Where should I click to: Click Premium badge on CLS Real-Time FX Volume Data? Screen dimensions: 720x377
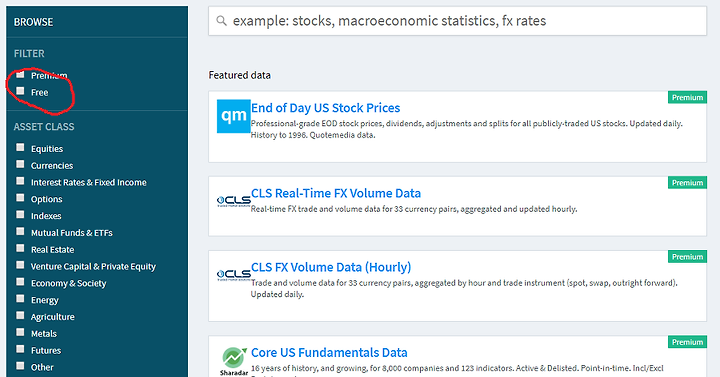pyautogui.click(x=687, y=183)
